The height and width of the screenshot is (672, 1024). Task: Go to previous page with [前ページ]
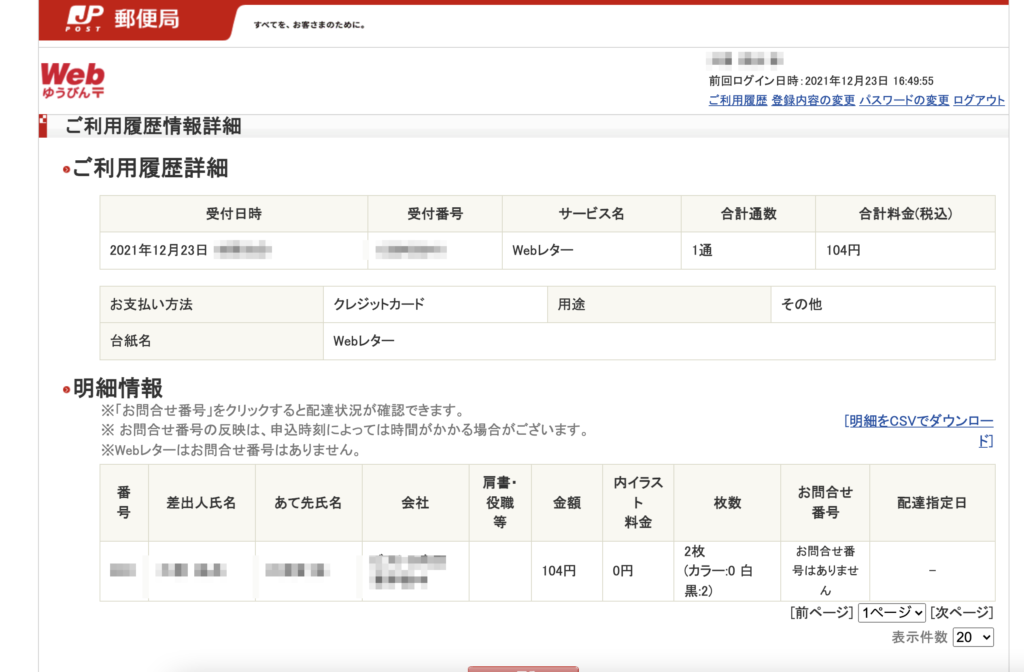click(821, 613)
